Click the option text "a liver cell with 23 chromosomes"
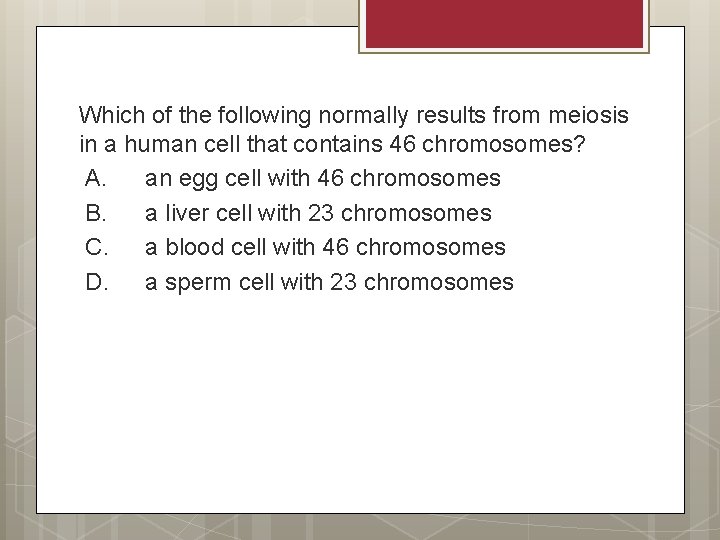Screen dimensions: 720x540 pos(318,213)
